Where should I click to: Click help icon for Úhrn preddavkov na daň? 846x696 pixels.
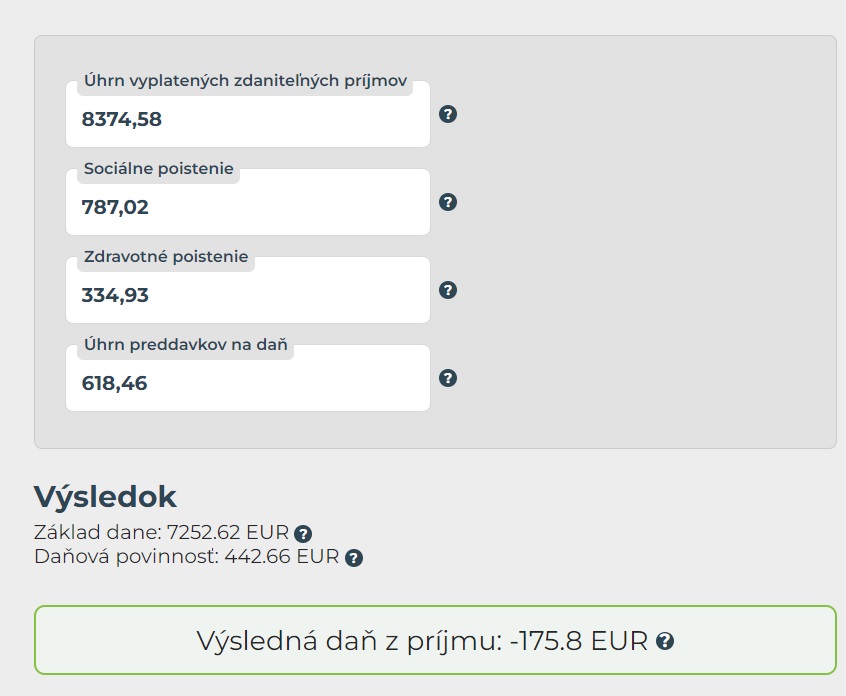pyautogui.click(x=448, y=378)
